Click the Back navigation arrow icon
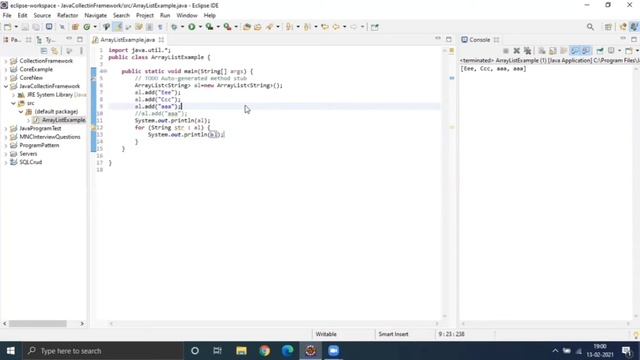This screenshot has width=640, height=360. 336,27
